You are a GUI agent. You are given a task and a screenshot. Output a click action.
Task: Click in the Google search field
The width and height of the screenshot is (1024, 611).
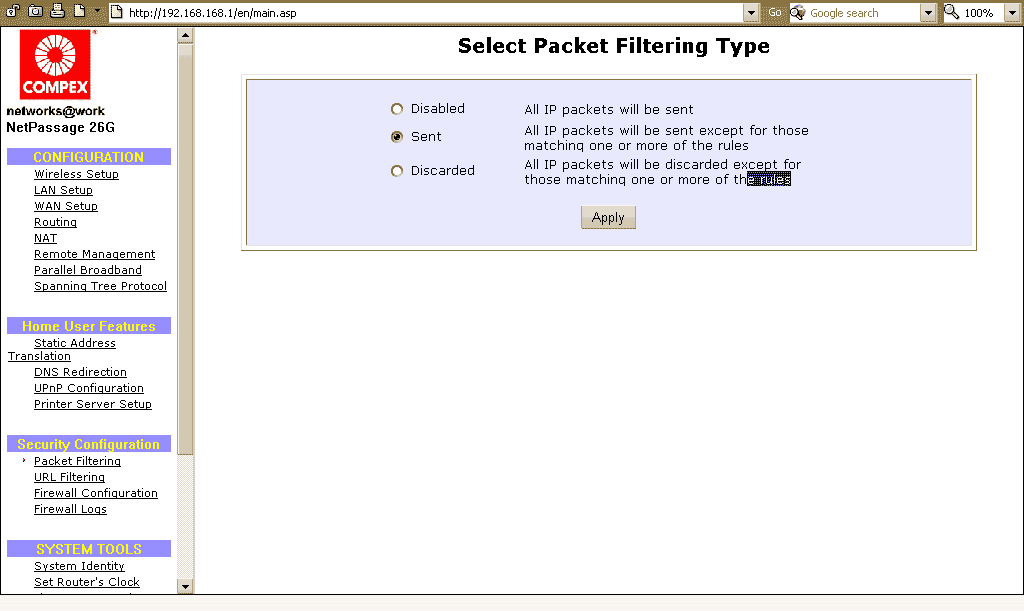click(862, 13)
